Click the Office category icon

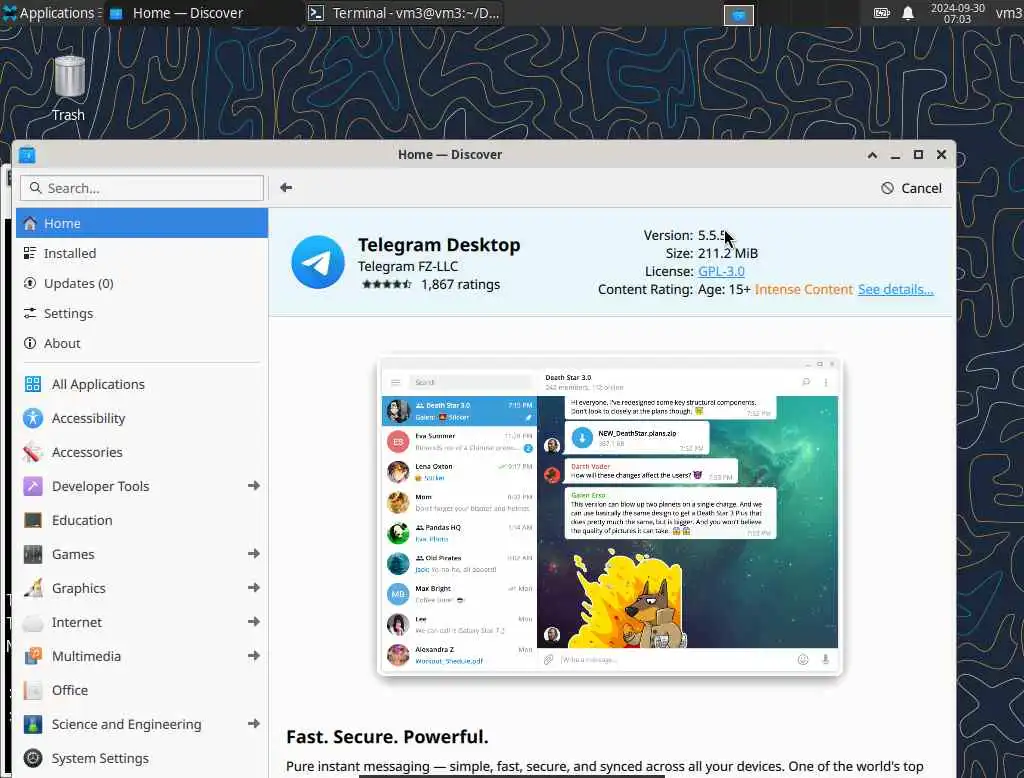(x=33, y=690)
